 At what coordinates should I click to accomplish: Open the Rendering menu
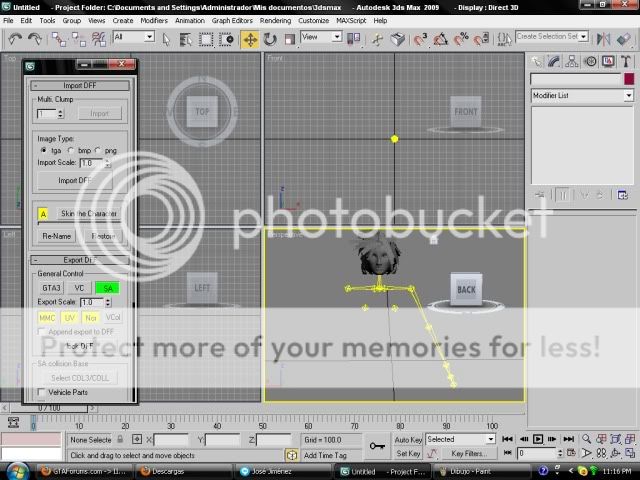(x=275, y=20)
